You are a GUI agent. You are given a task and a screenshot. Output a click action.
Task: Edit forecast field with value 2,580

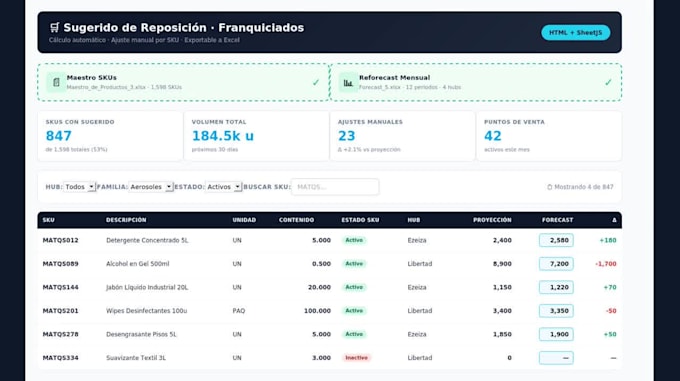[x=556, y=240]
